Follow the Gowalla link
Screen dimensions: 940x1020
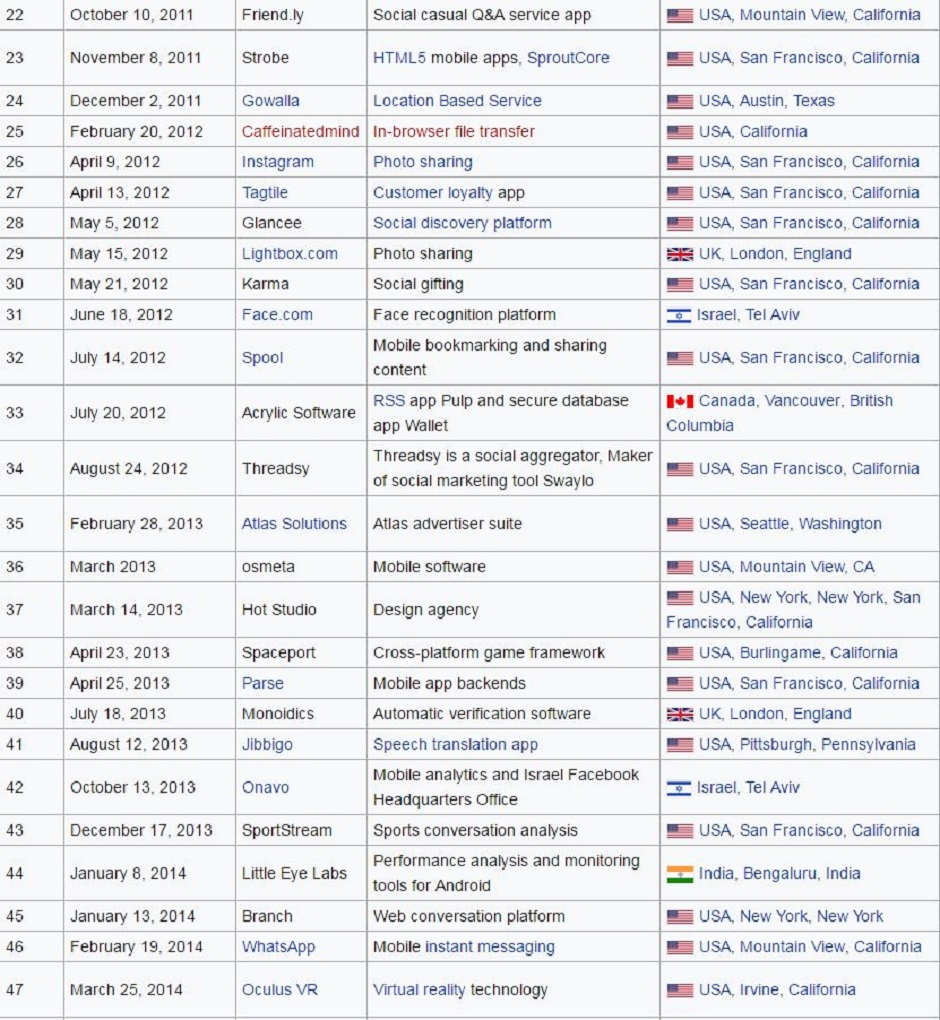[x=270, y=101]
